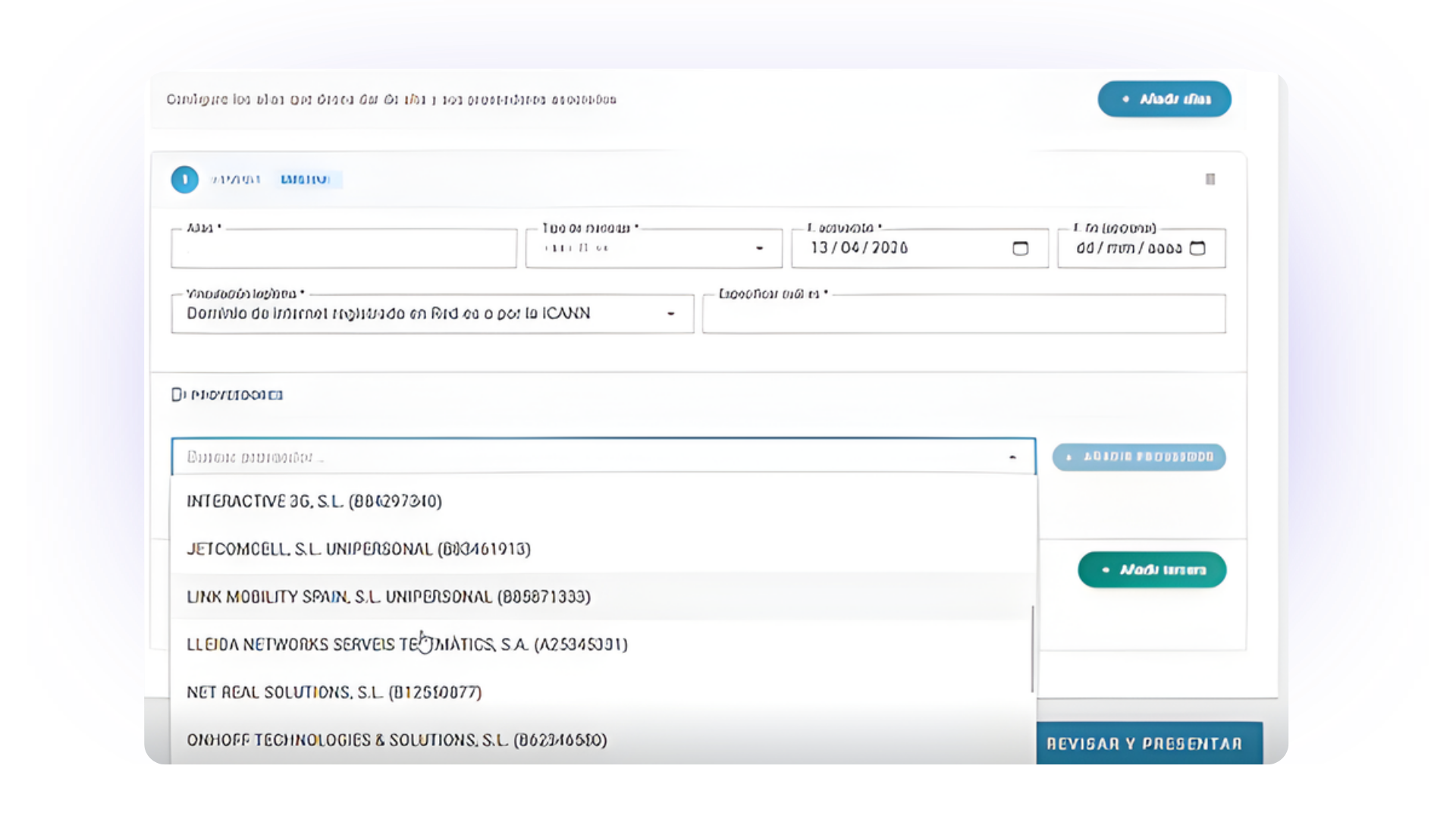Viewport: 1456px width, 819px height.
Task: Click the alias name input field
Action: pos(344,248)
